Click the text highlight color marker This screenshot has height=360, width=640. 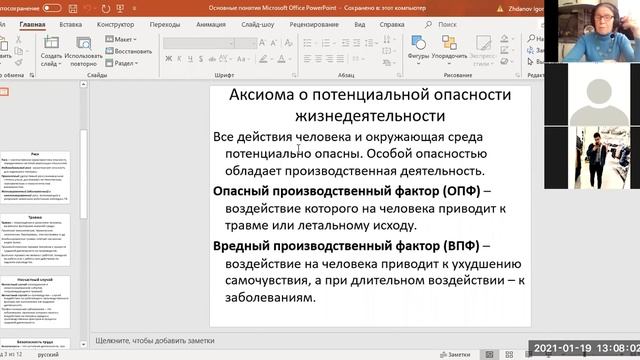click(x=263, y=59)
